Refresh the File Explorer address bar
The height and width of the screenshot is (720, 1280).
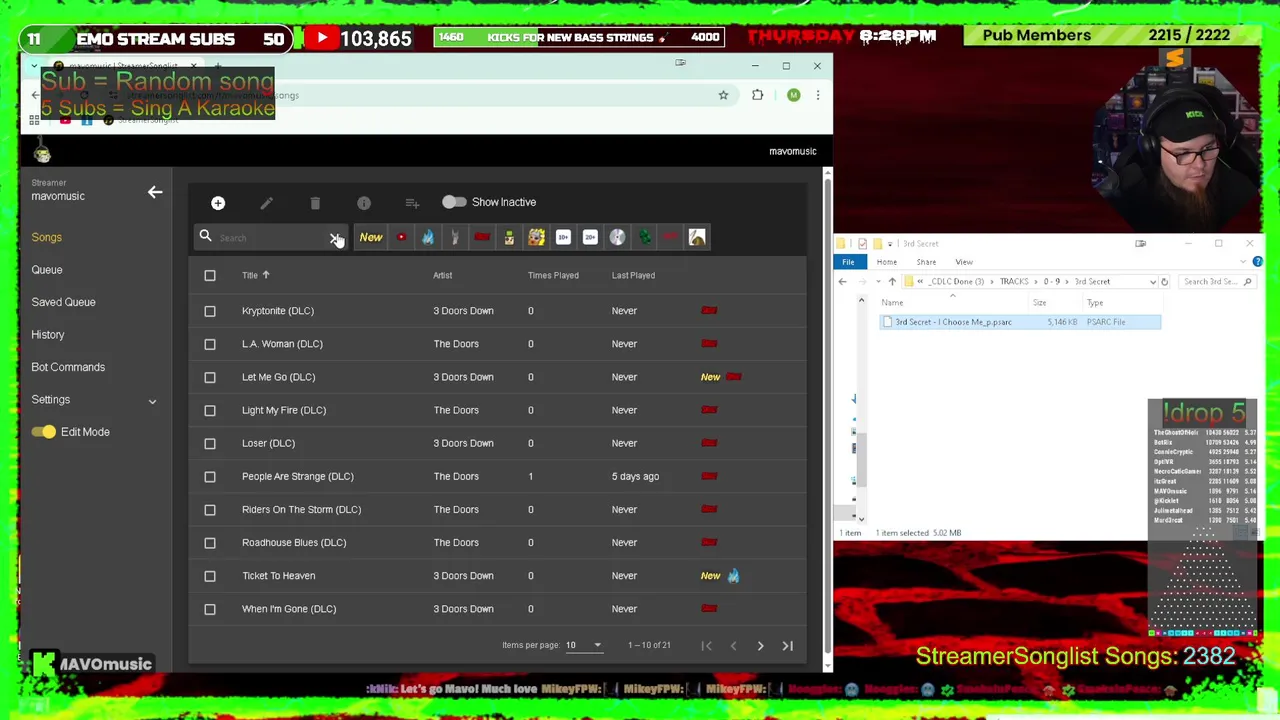tap(1164, 282)
